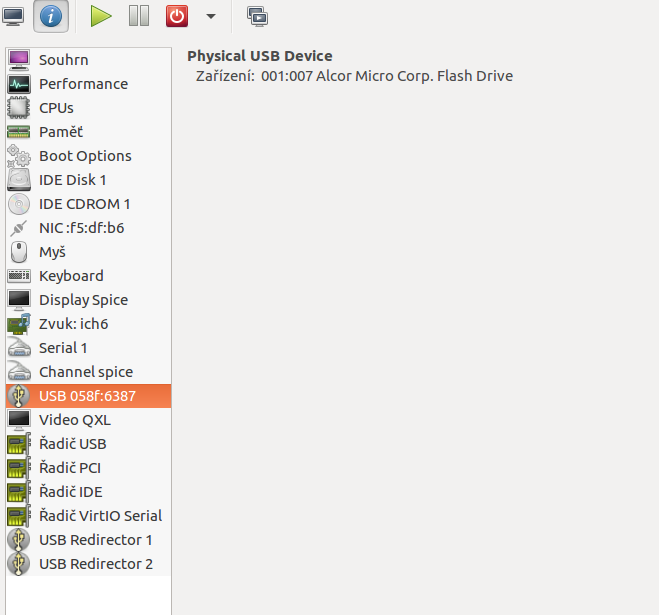
Task: Choose Řadič VirtIO Serial controller
Action: point(88,515)
